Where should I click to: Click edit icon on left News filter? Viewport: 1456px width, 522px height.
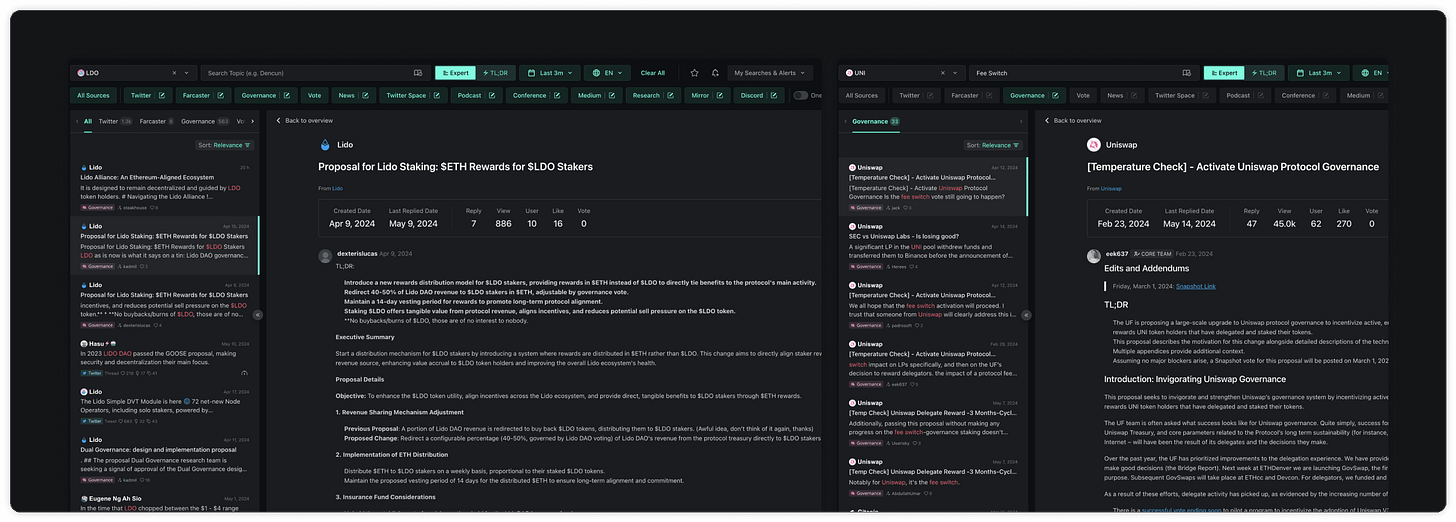(366, 95)
